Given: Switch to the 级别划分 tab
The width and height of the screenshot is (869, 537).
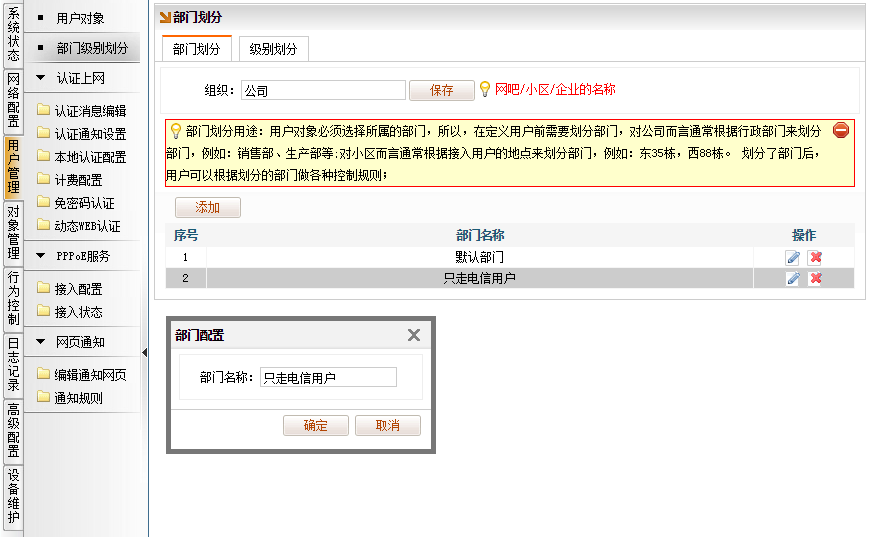Looking at the screenshot, I should [x=273, y=49].
